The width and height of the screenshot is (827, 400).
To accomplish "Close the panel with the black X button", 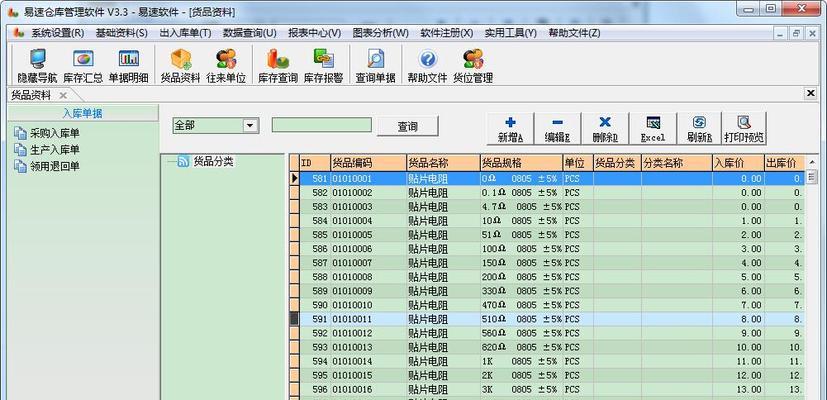I will [x=811, y=93].
